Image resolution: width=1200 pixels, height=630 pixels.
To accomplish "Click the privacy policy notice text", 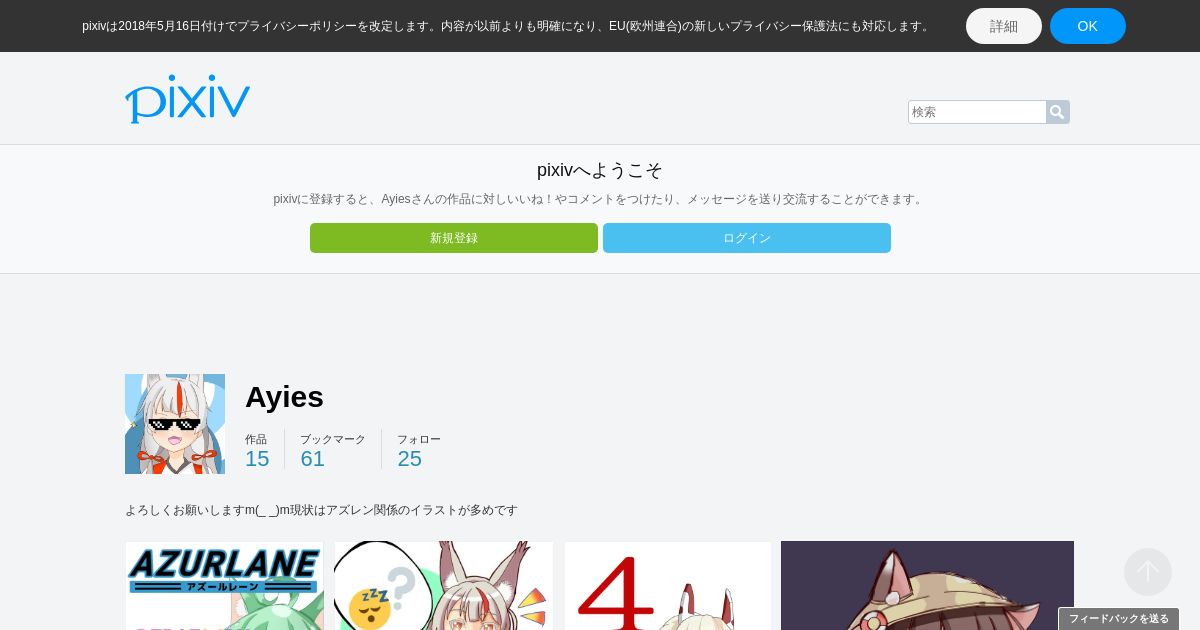I will tap(507, 26).
